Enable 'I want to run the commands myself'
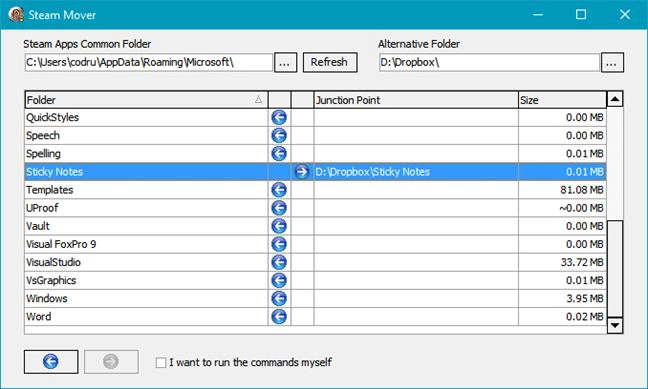This screenshot has width=648, height=389. 161,363
